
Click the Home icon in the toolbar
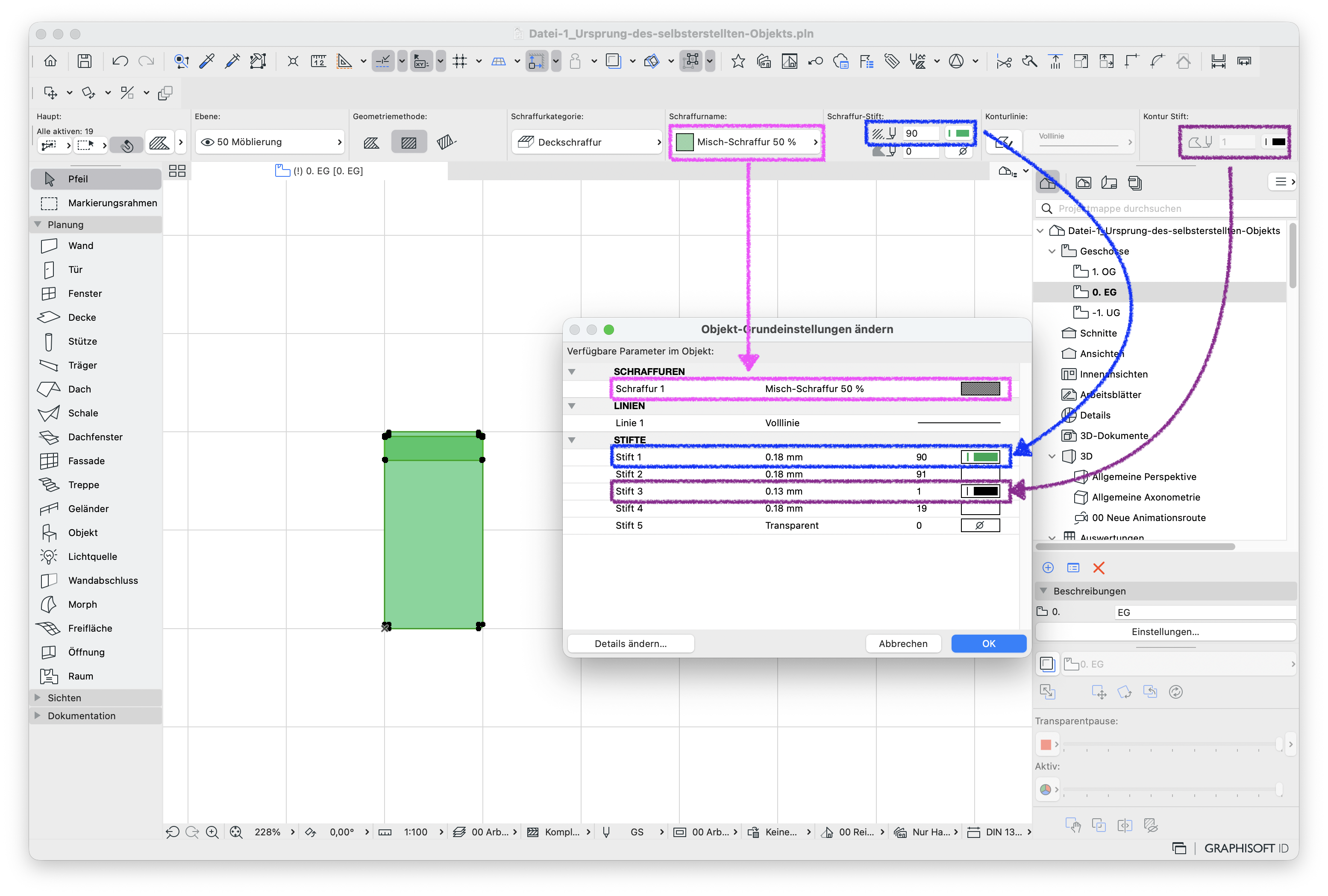point(50,61)
